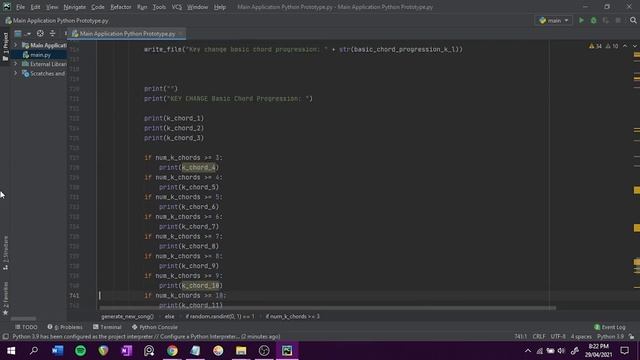Click the highlighted k_chord_4 variable
The height and width of the screenshot is (360, 640).
pos(199,167)
